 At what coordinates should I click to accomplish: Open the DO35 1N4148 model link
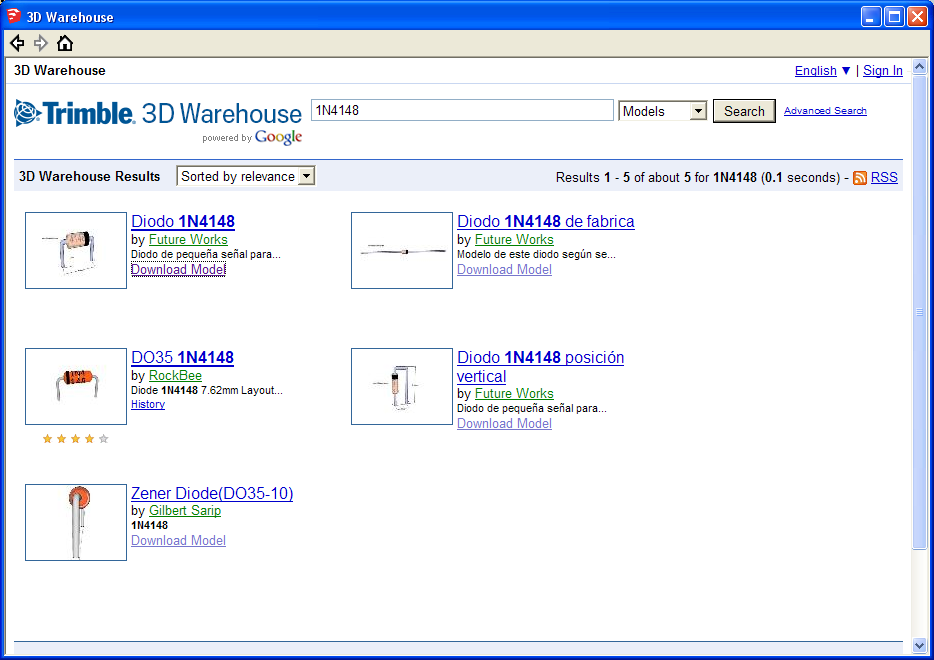[x=182, y=357]
